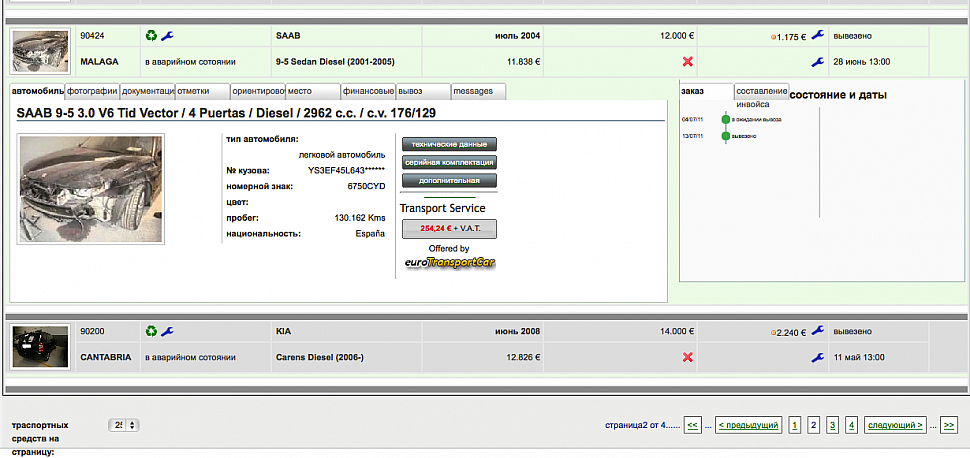The height and width of the screenshot is (458, 970).
Task: Click the SAAB brand cell
Action: coord(346,36)
